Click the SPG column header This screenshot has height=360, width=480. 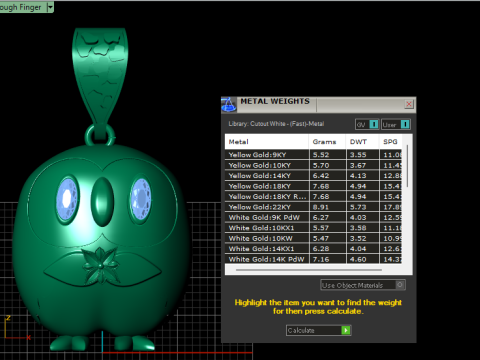click(x=390, y=142)
